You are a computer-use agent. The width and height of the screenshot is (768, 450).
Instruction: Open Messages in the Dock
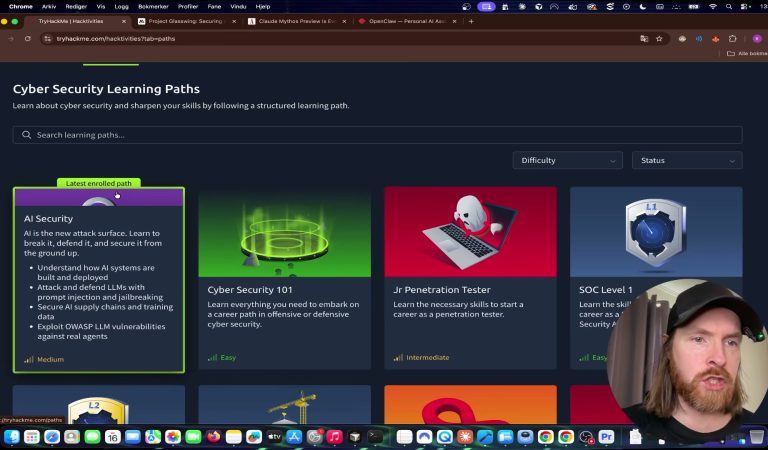click(92, 436)
